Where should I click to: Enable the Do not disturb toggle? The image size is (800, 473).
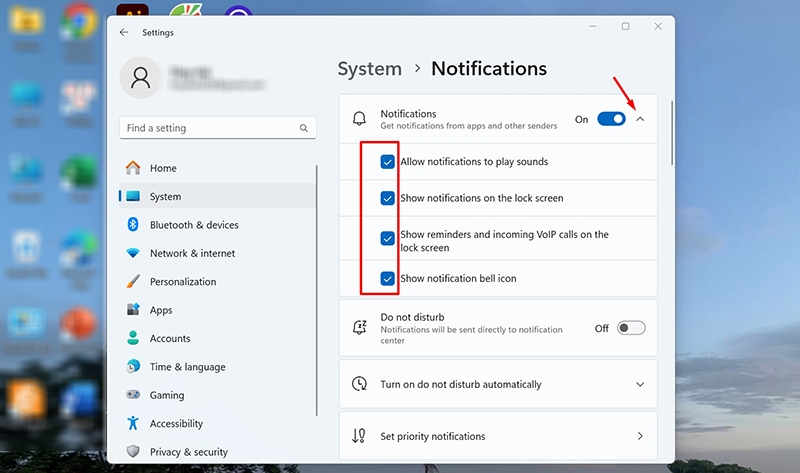631,328
